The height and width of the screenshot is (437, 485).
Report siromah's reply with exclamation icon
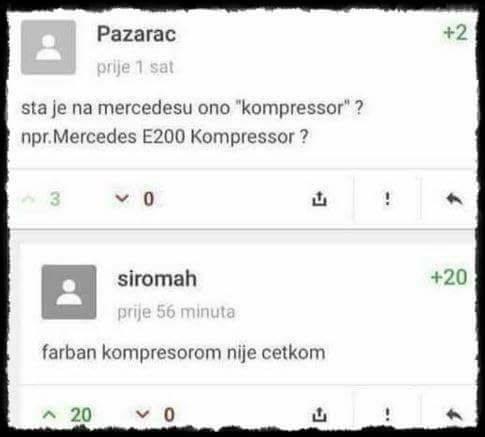pyautogui.click(x=387, y=415)
